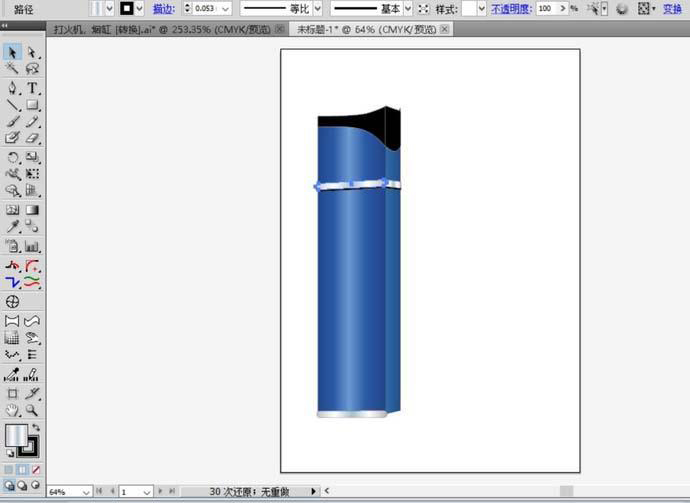Viewport: 690px width, 503px height.
Task: Select the Zoom magnifier tool
Action: (32, 410)
